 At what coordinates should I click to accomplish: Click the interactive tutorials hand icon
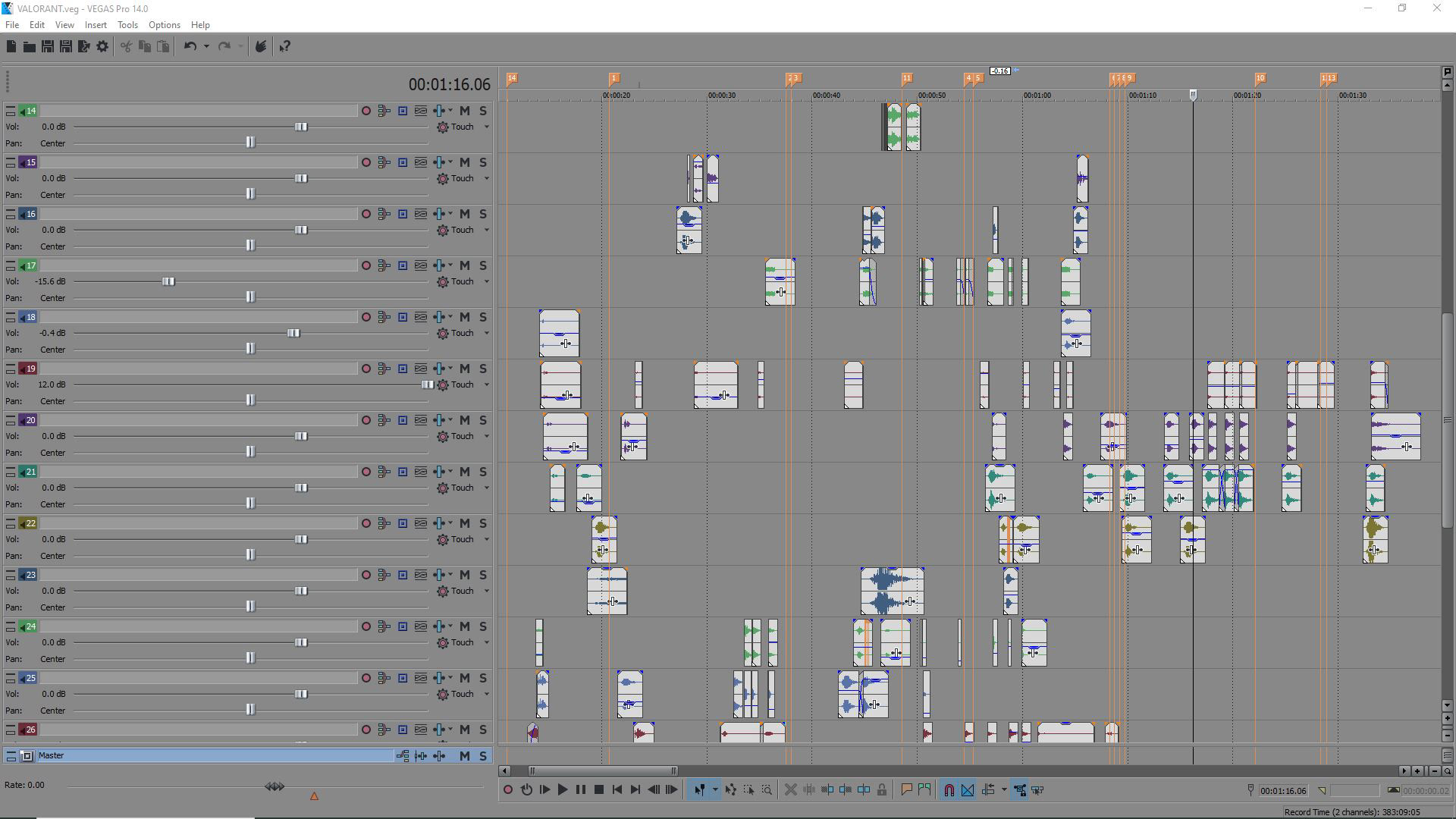click(x=260, y=47)
